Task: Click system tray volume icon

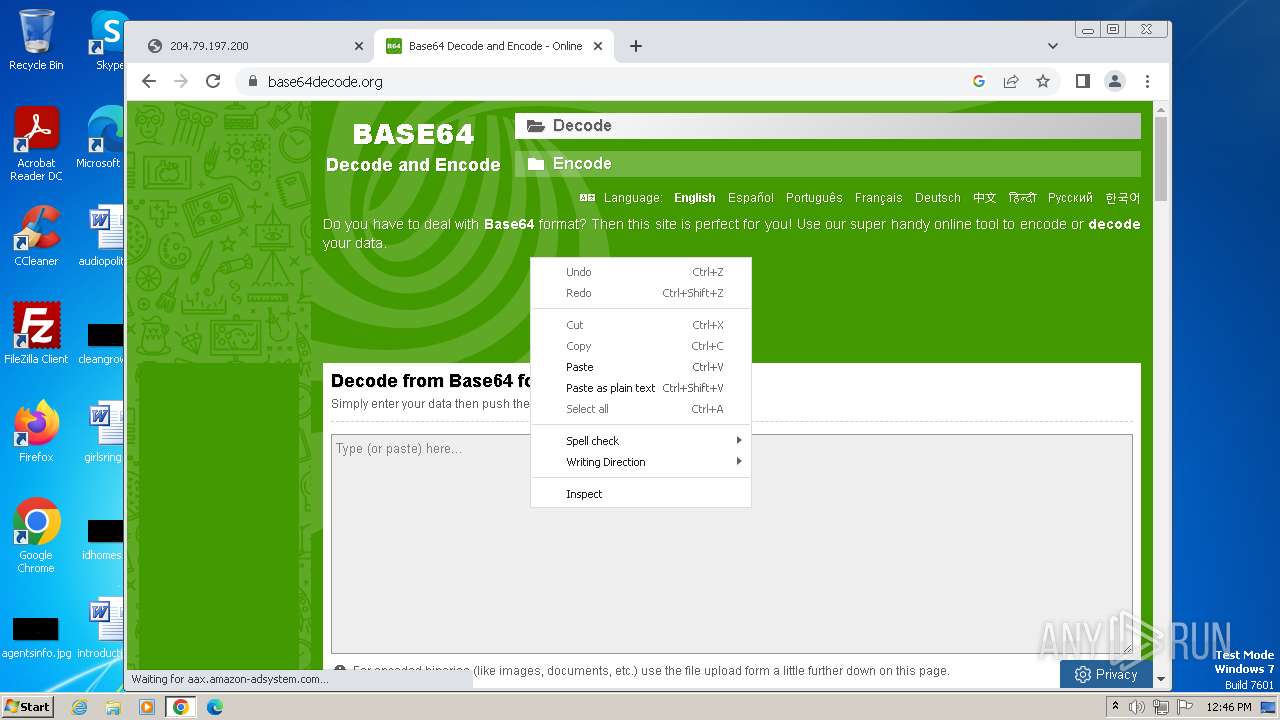Action: 1137,707
